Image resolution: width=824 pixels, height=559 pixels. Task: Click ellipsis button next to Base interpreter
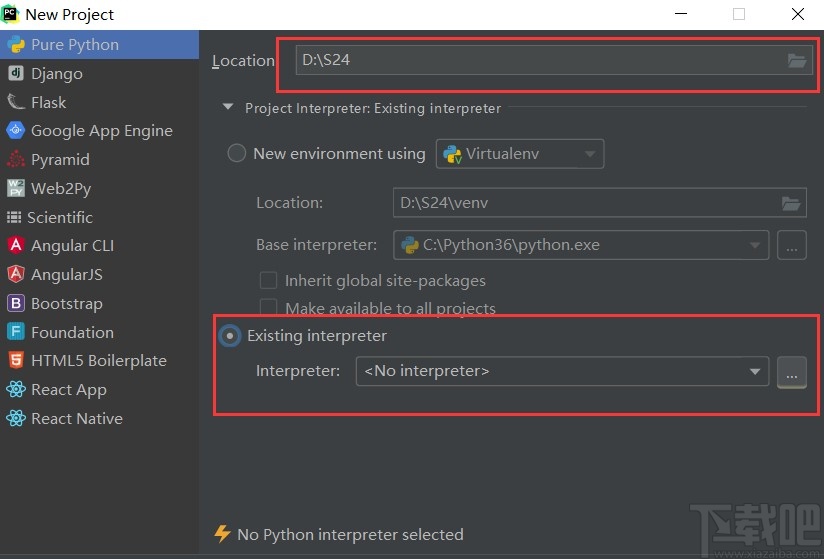(791, 245)
